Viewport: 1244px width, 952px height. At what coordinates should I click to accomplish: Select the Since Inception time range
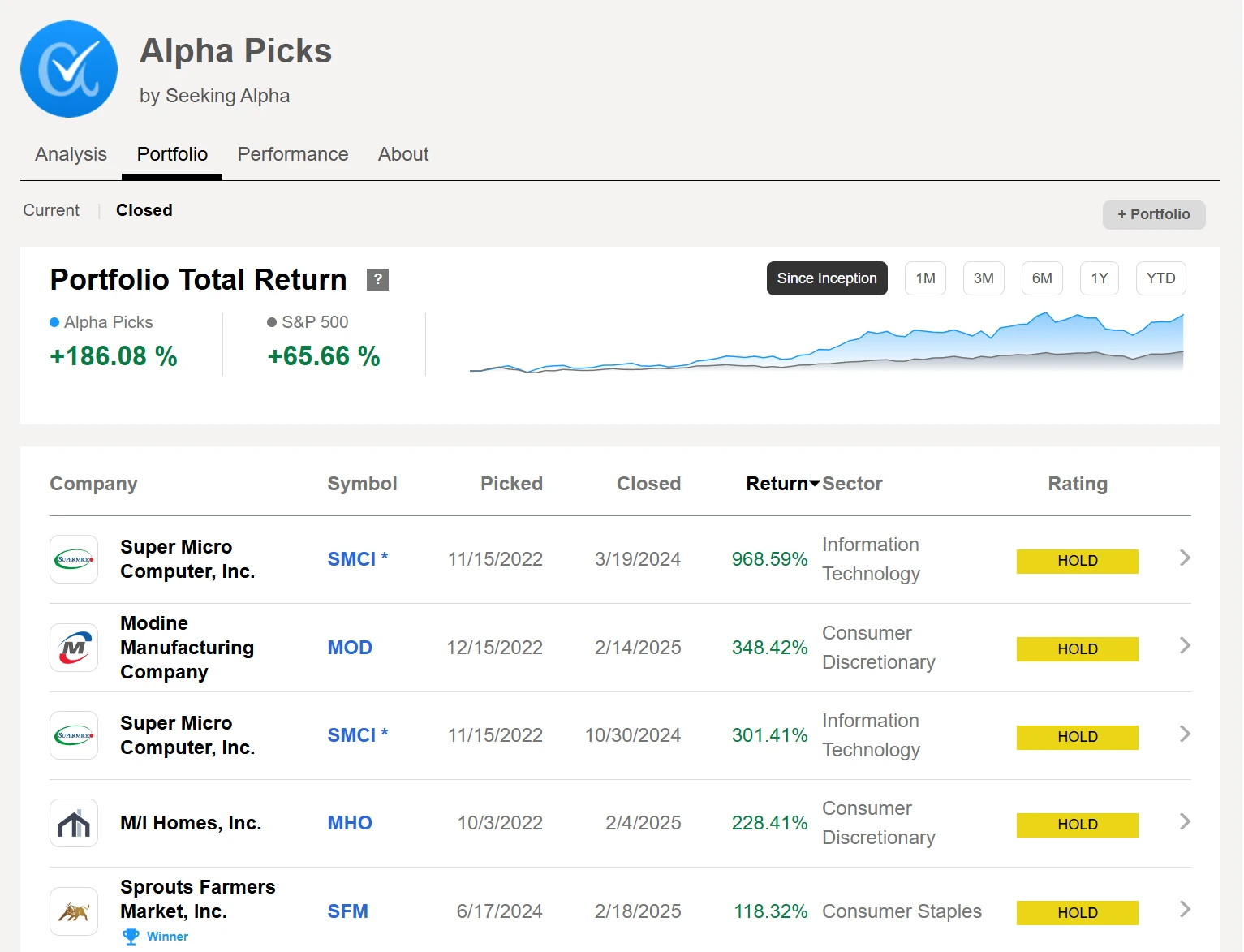826,278
